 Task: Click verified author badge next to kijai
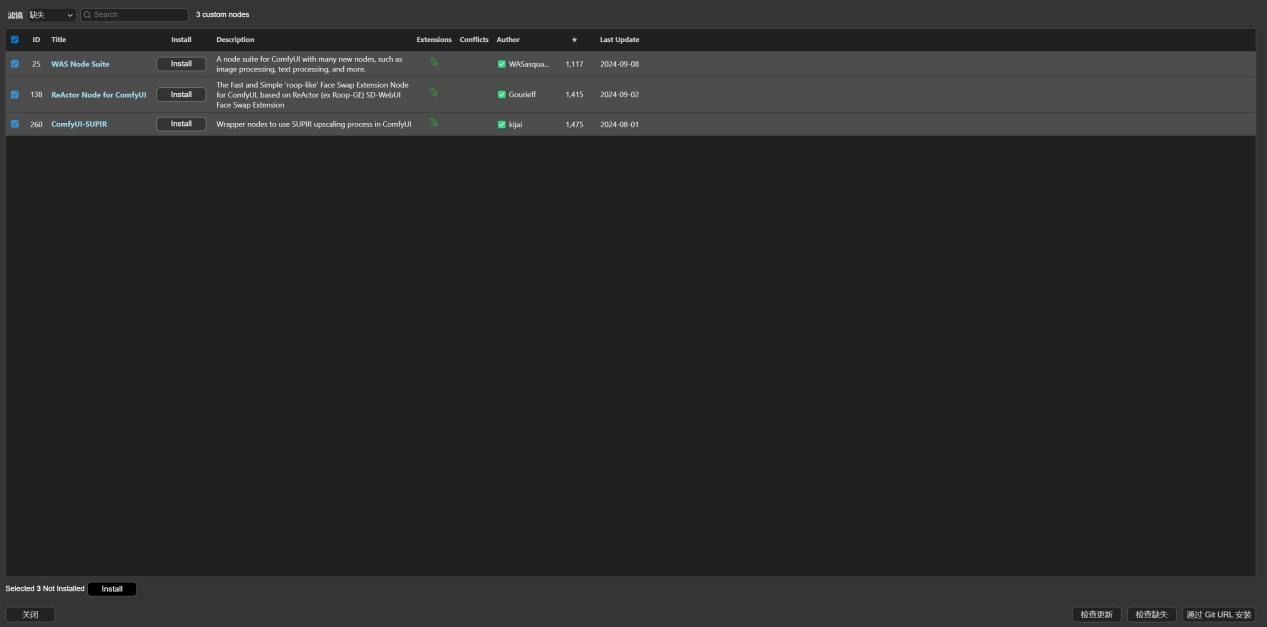coord(502,125)
